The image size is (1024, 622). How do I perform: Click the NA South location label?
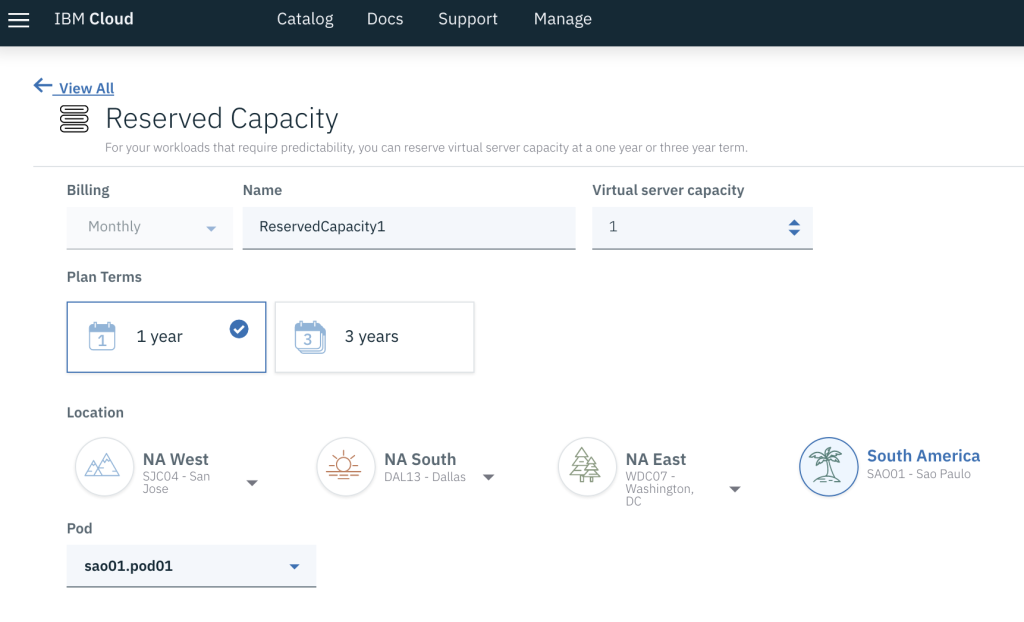(x=420, y=459)
